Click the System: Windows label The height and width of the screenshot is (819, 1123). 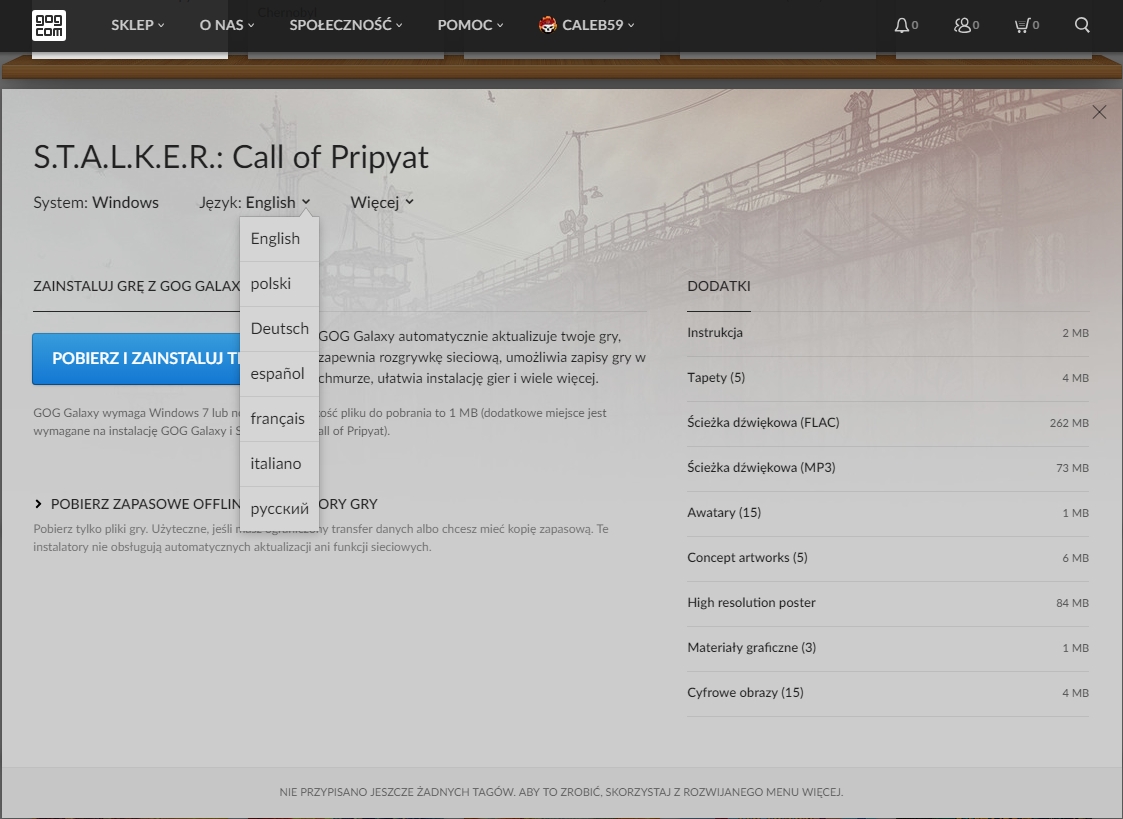[96, 203]
